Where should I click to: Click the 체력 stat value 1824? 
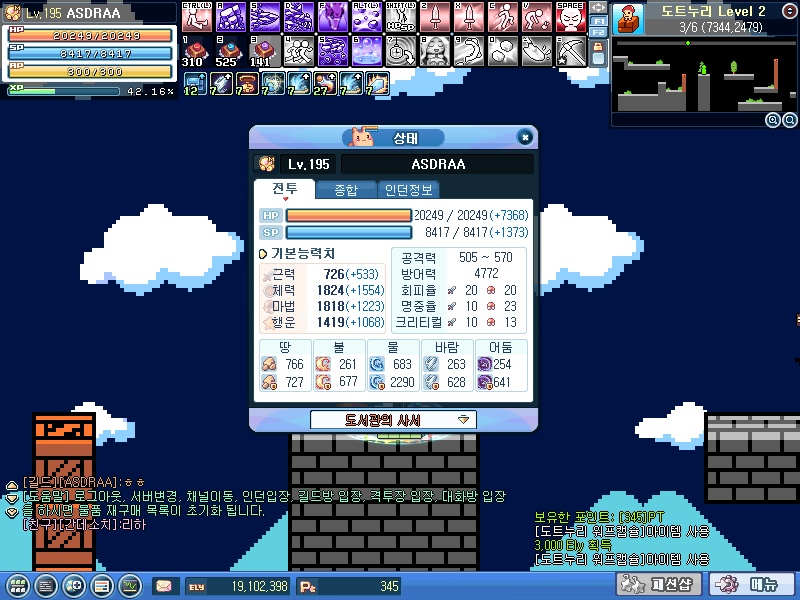(330, 290)
